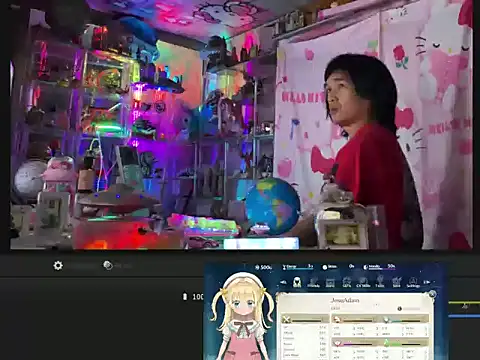Screen dimensions: 480x360
Task: Click the moon phase icon in the game header
Action: [365, 267]
